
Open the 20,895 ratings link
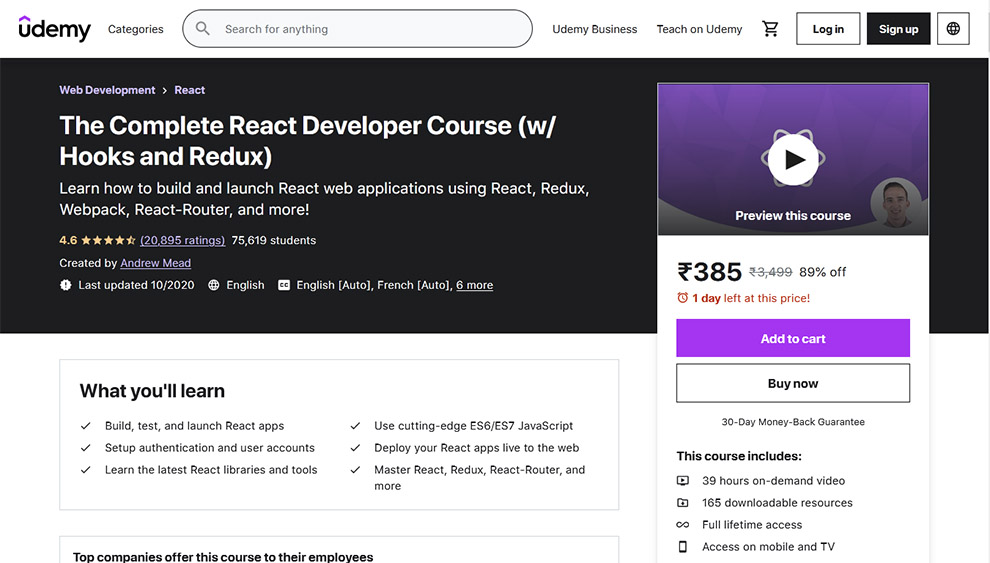pyautogui.click(x=182, y=240)
